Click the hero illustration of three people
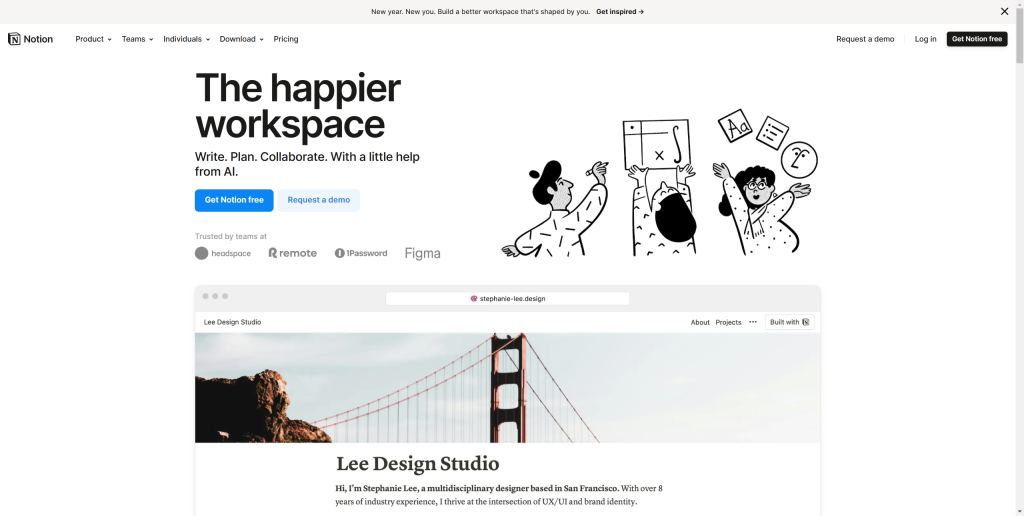 pos(660,184)
